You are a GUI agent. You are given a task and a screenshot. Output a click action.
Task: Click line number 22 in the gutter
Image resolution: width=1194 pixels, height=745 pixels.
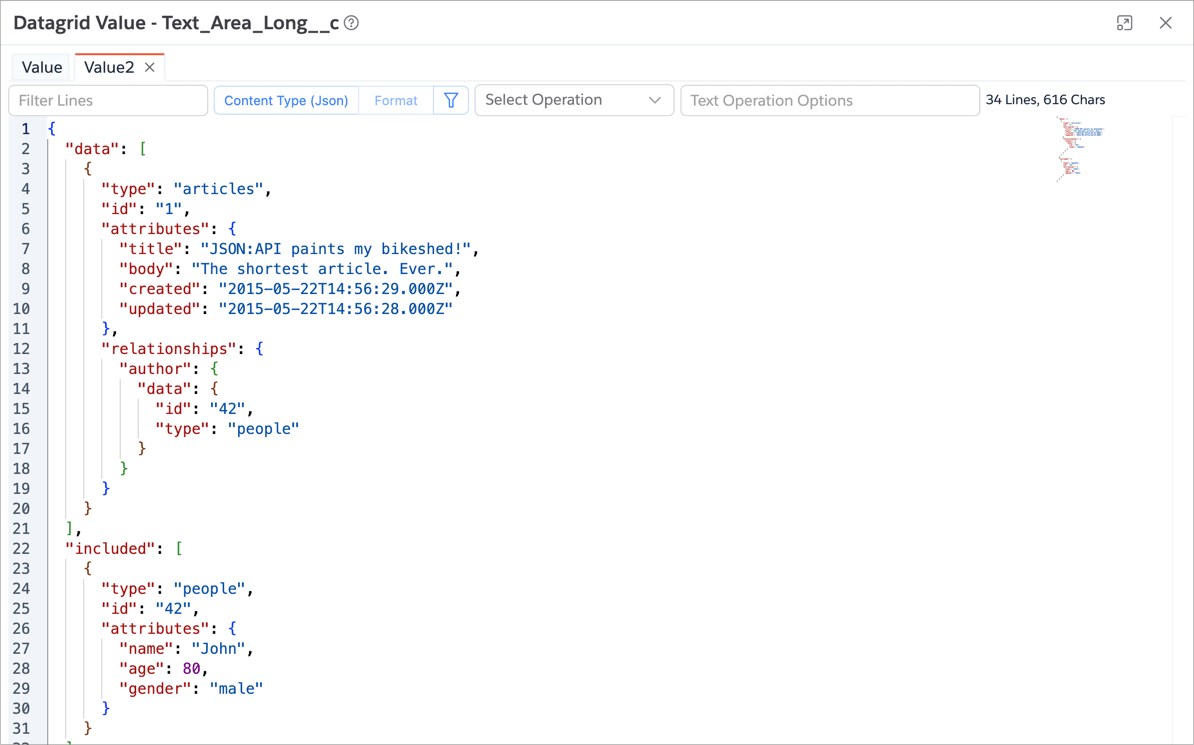[22, 549]
